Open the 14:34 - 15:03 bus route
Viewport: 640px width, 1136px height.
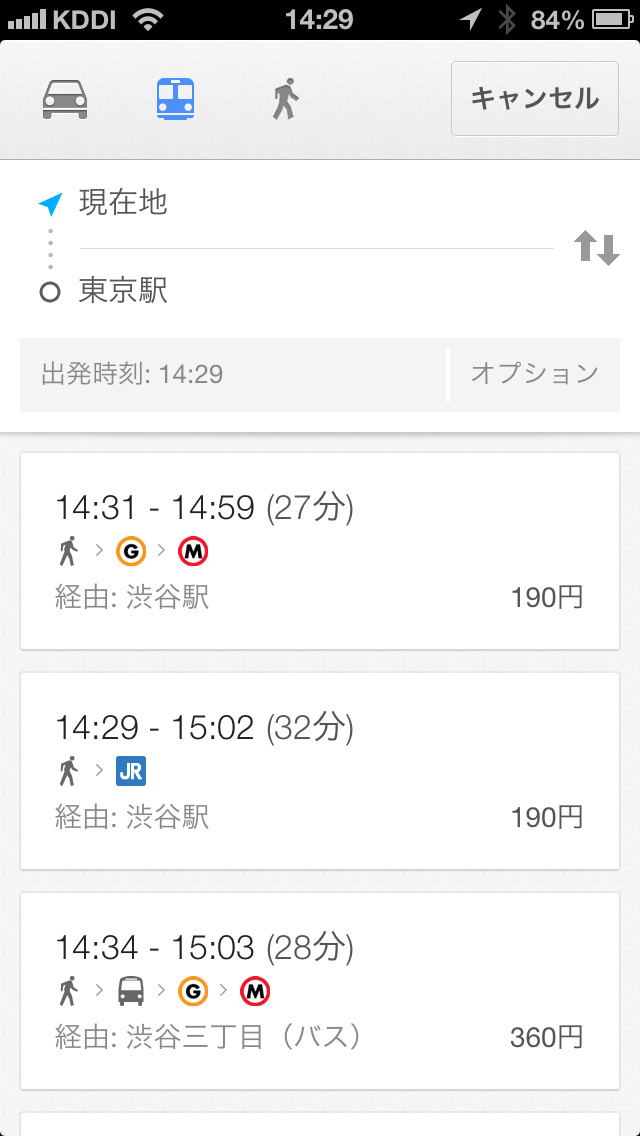(320, 991)
